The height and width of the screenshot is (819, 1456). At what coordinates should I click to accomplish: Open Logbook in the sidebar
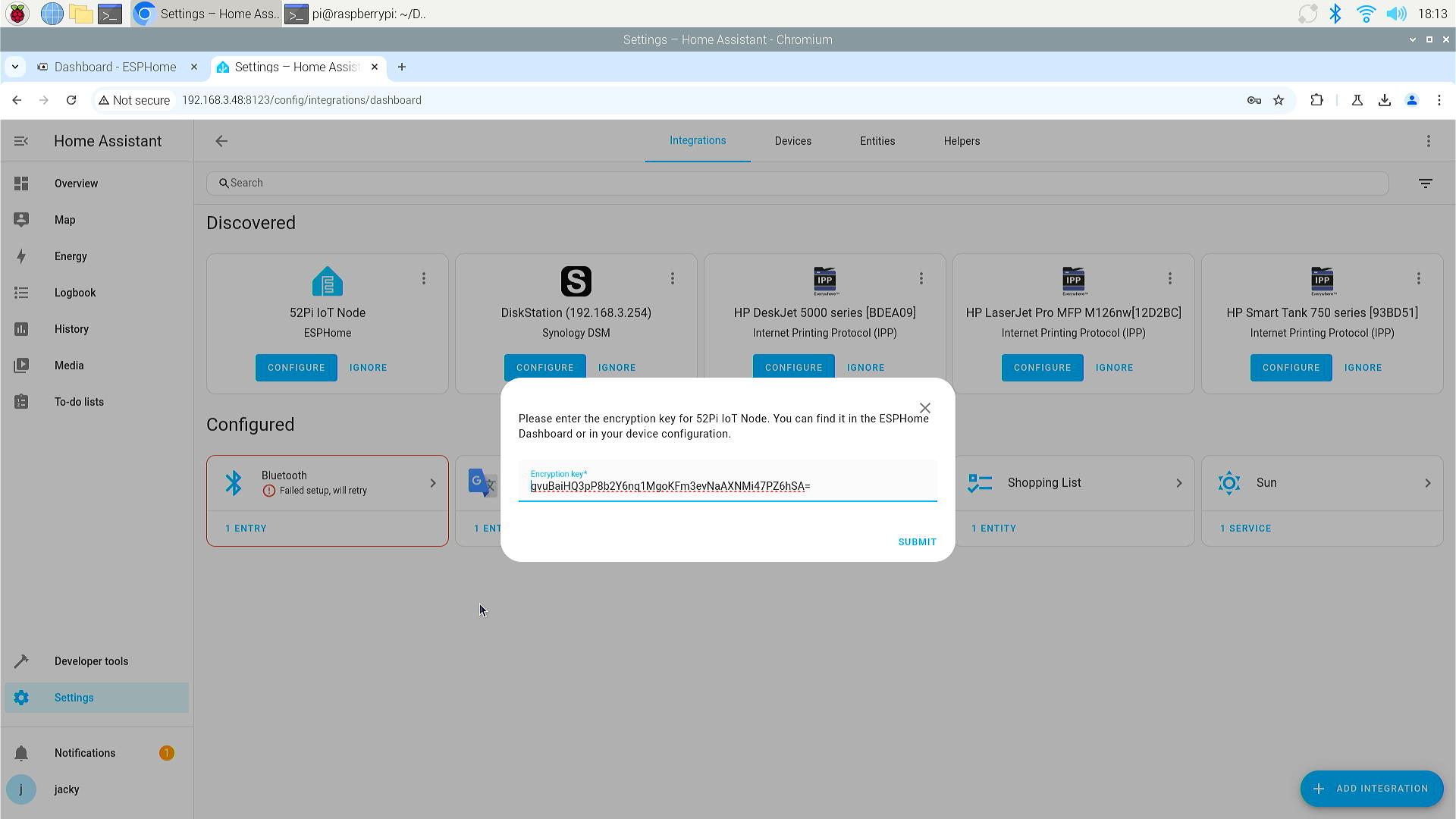[x=96, y=293]
